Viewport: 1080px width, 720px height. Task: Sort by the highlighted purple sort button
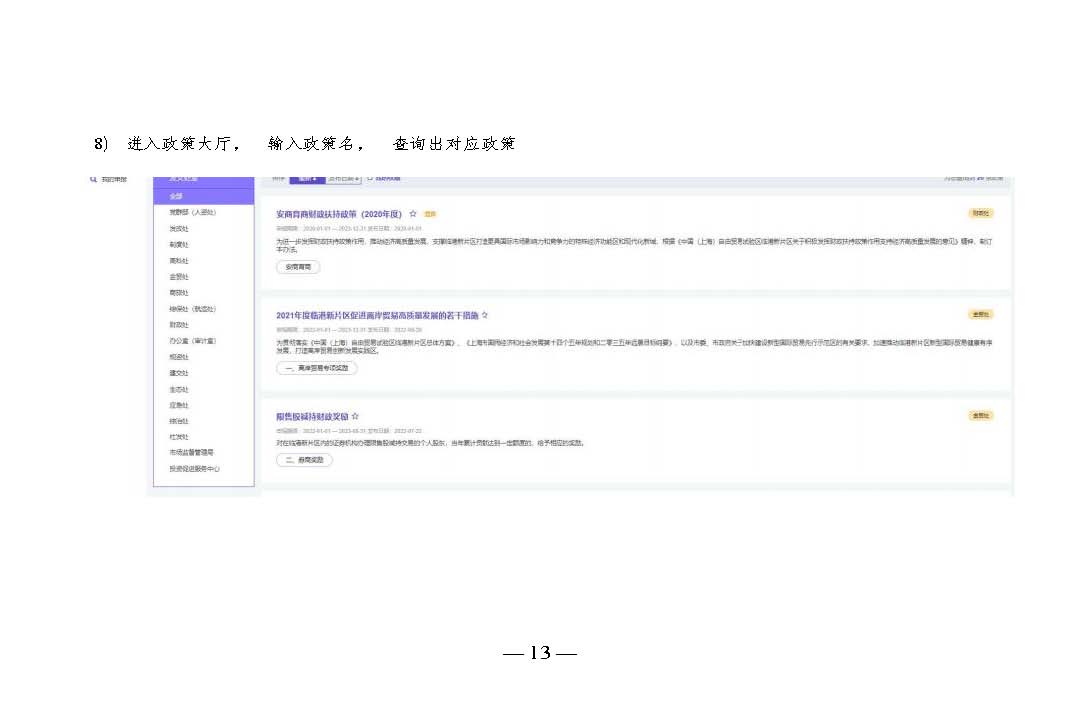(x=307, y=178)
